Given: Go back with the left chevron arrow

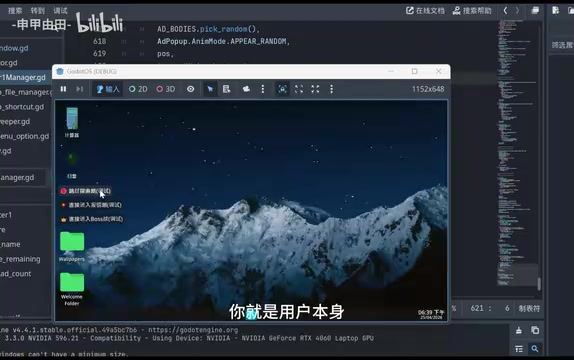Looking at the screenshot, I should 505,11.
